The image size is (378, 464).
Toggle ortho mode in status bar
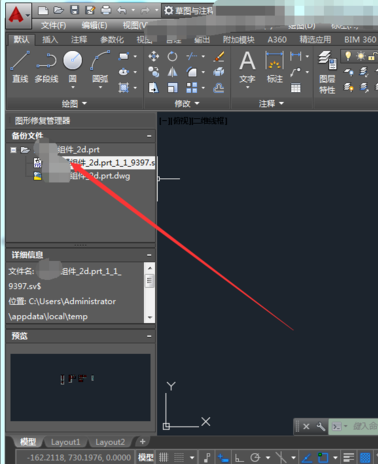239,457
